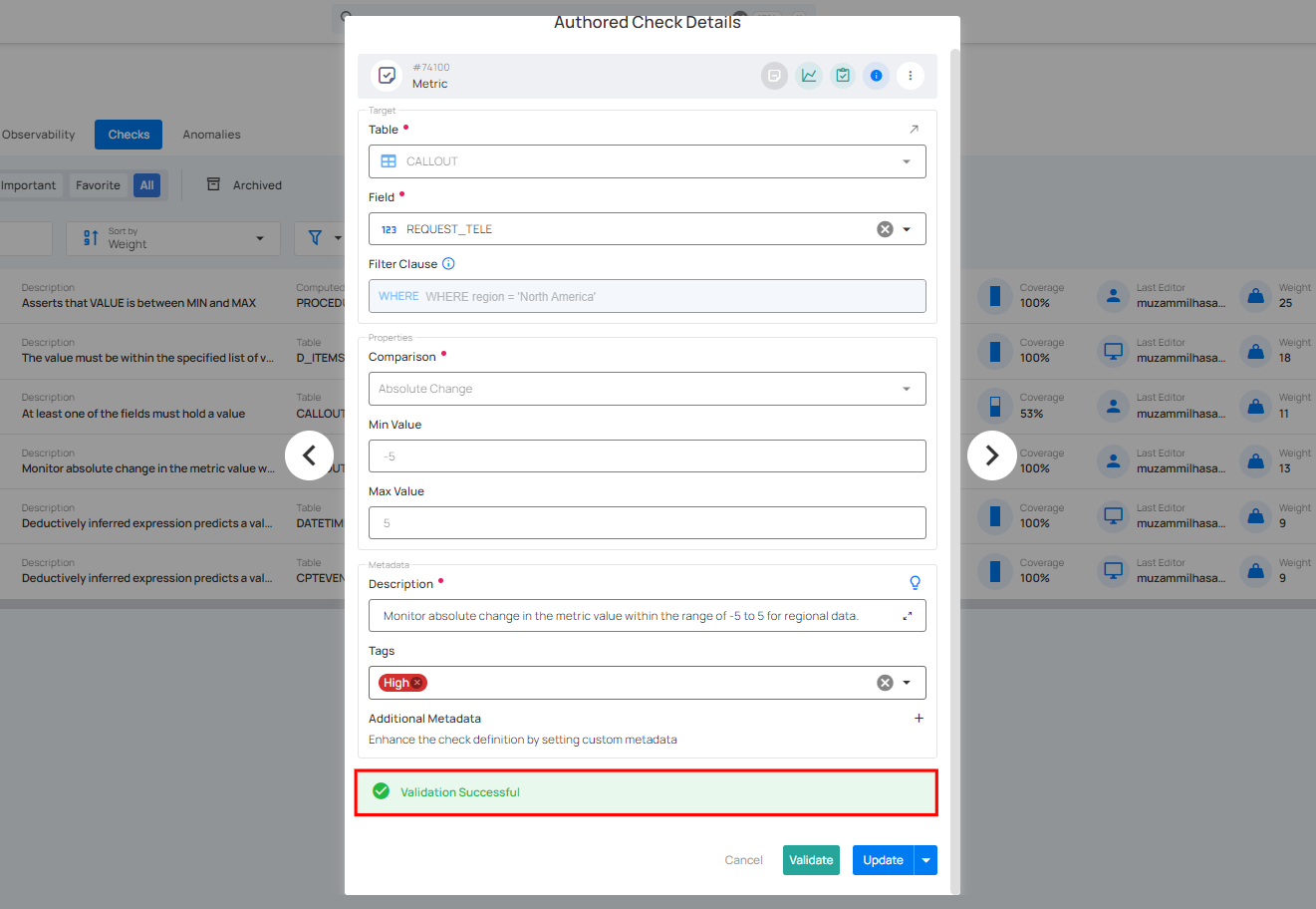
Task: Open the filter dropdown caret
Action: (338, 238)
